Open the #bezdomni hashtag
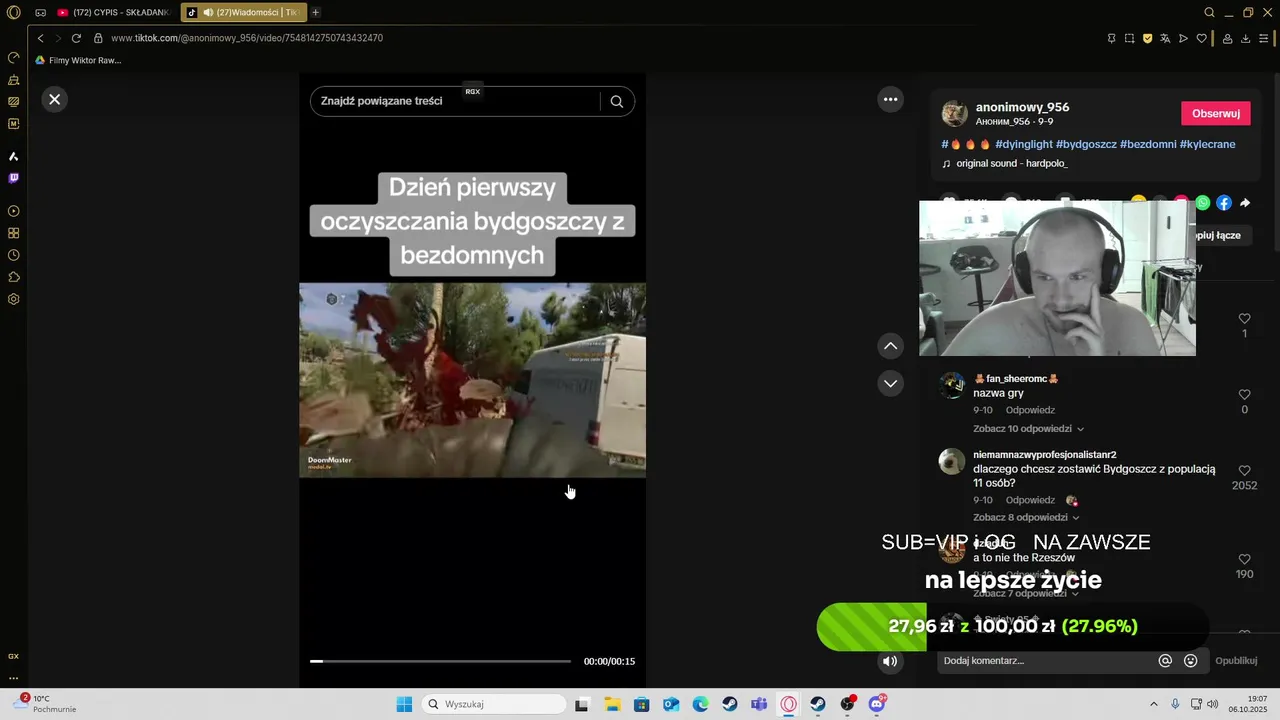The height and width of the screenshot is (720, 1280). tap(1148, 144)
